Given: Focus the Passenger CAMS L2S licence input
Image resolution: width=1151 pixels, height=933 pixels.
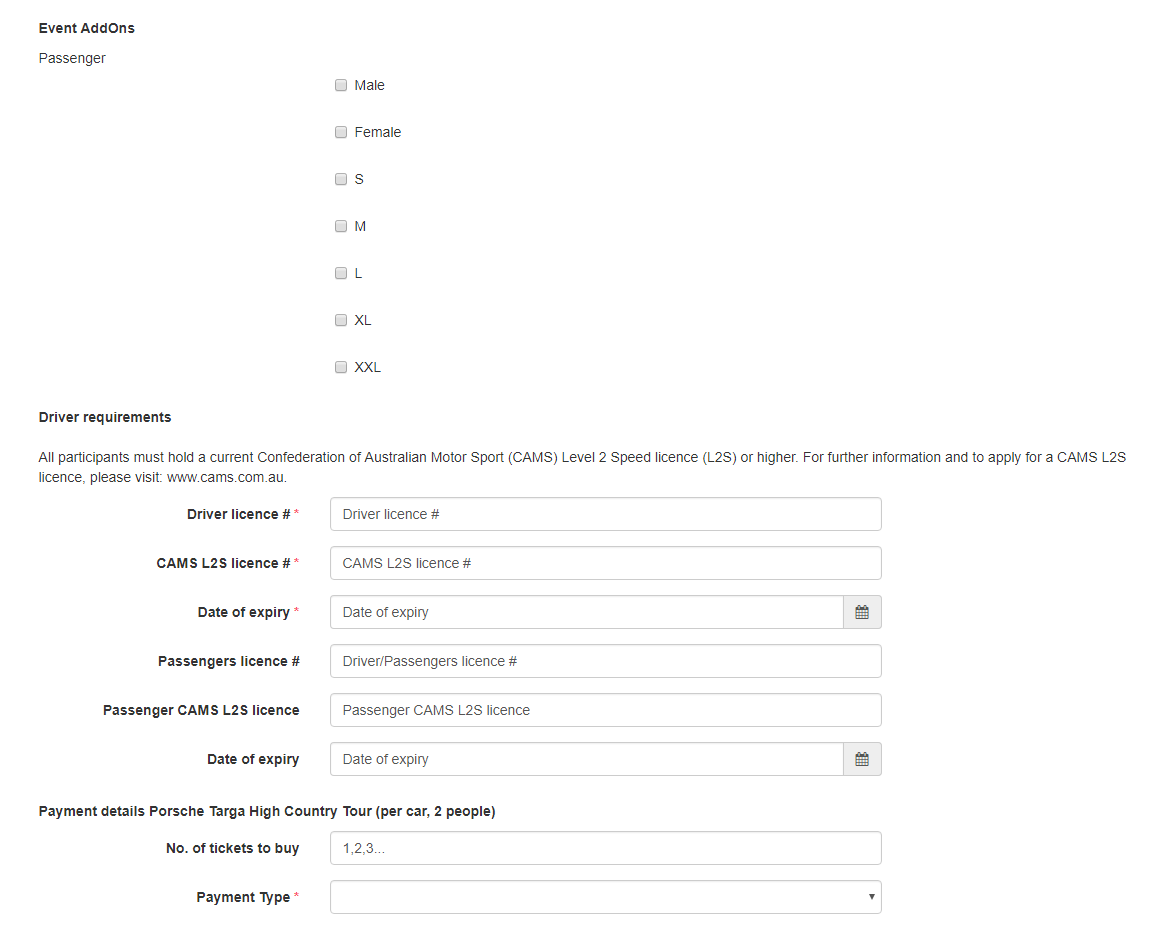Looking at the screenshot, I should point(605,710).
